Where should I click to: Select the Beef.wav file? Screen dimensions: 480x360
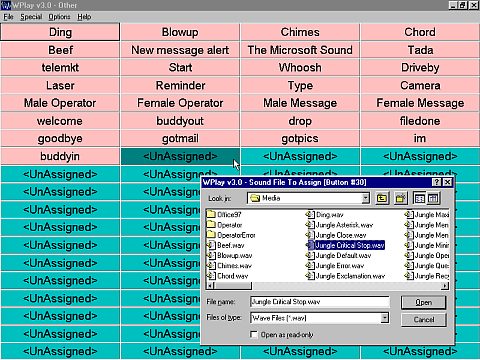pyautogui.click(x=226, y=245)
